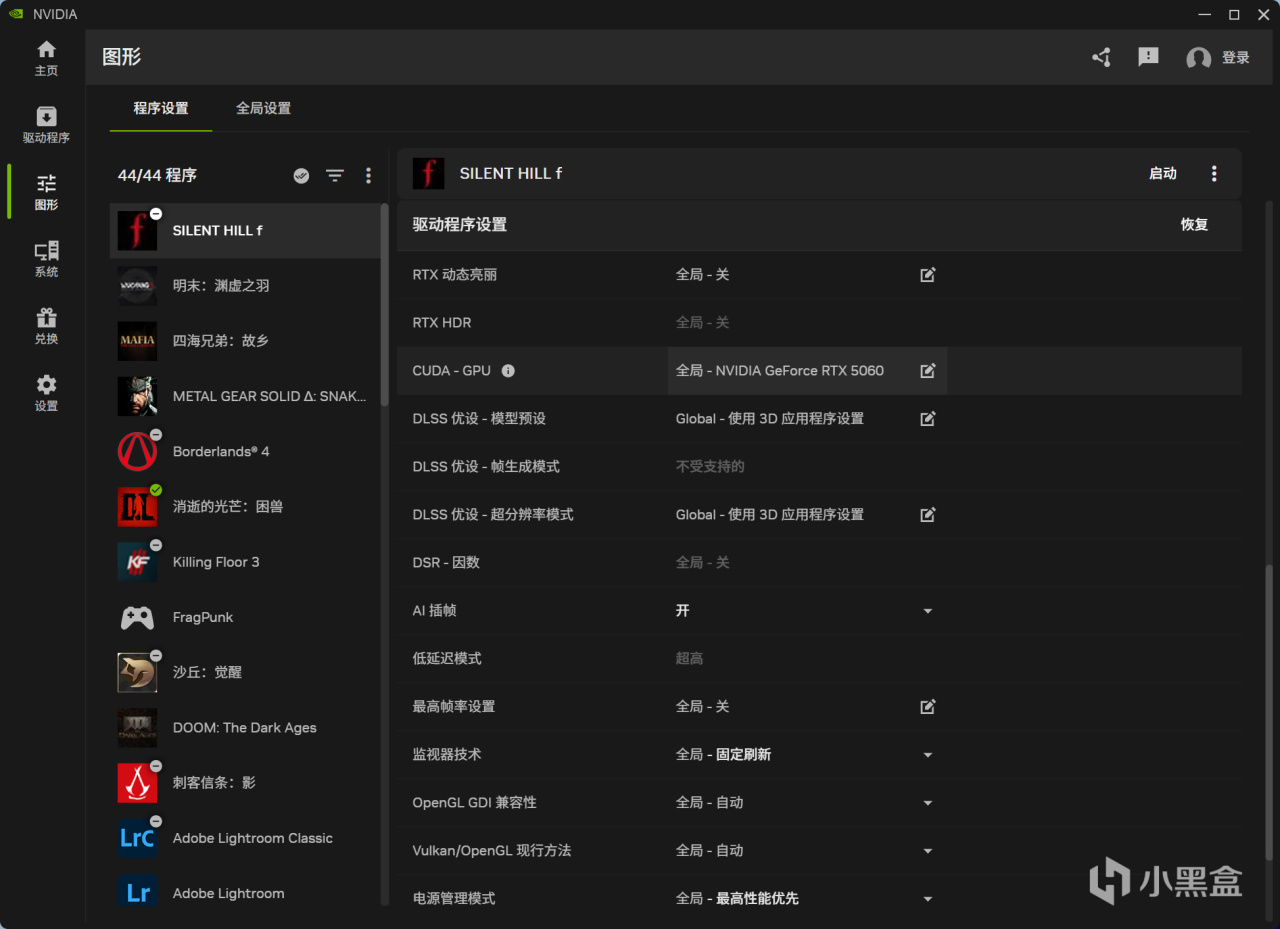Select the Killing Floor 3 icon
The height and width of the screenshot is (929, 1280).
[137, 562]
